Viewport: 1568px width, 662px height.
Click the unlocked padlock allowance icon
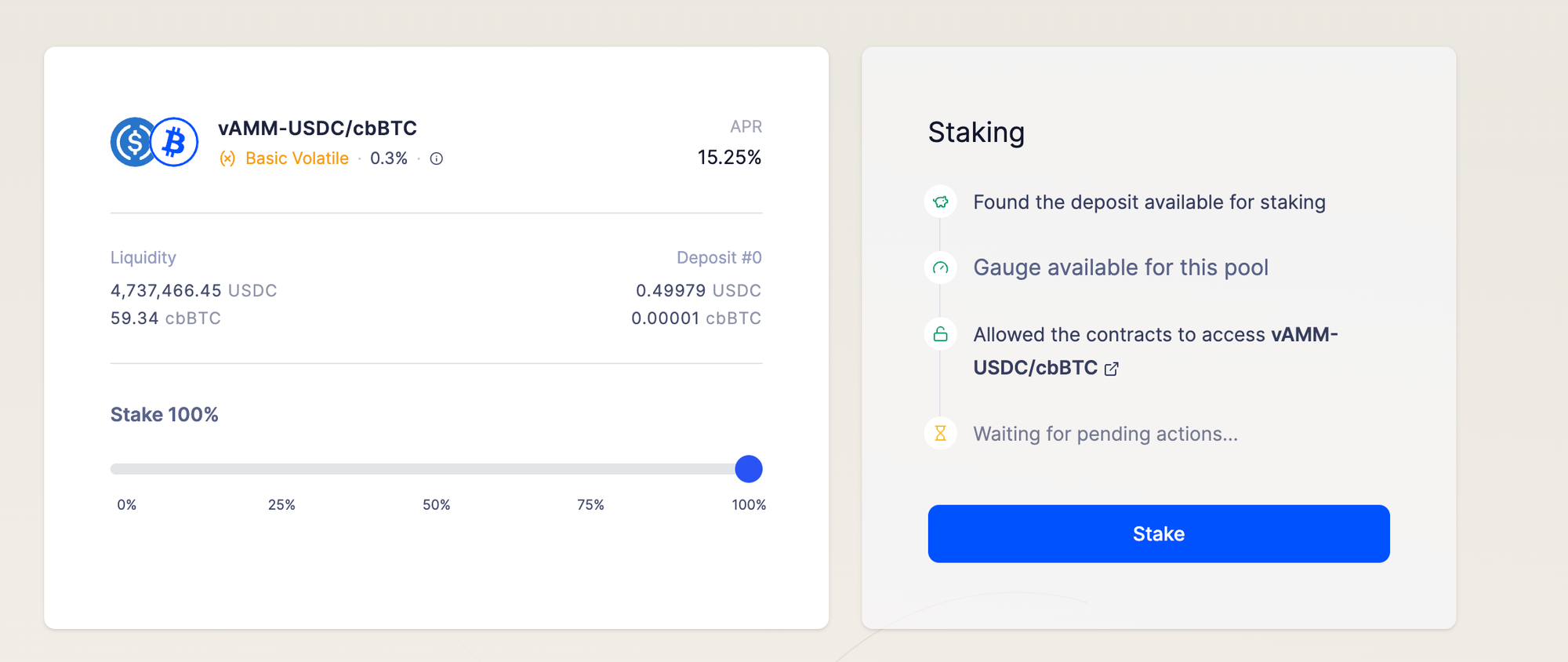pyautogui.click(x=940, y=334)
